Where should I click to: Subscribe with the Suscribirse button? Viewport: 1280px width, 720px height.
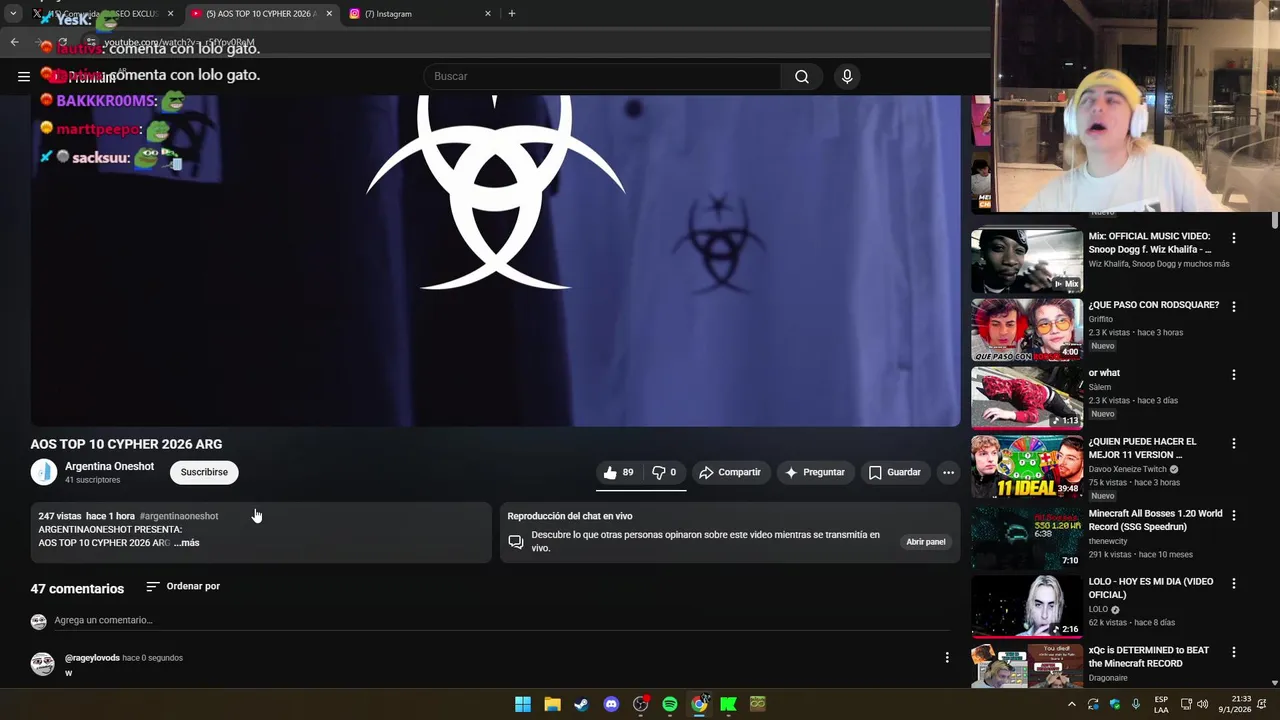coord(204,472)
